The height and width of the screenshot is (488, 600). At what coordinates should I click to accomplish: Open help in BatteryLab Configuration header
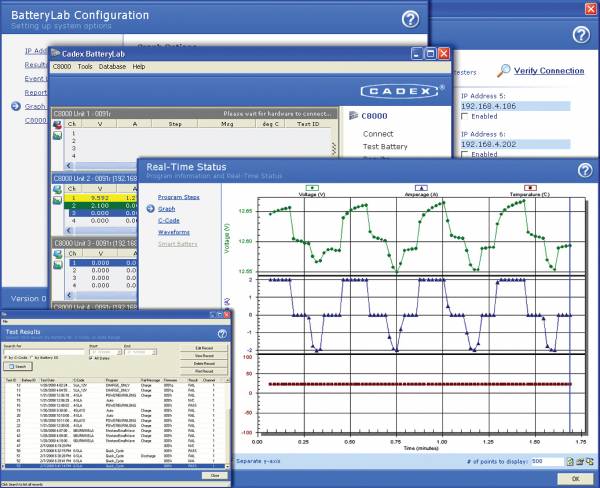coord(409,19)
